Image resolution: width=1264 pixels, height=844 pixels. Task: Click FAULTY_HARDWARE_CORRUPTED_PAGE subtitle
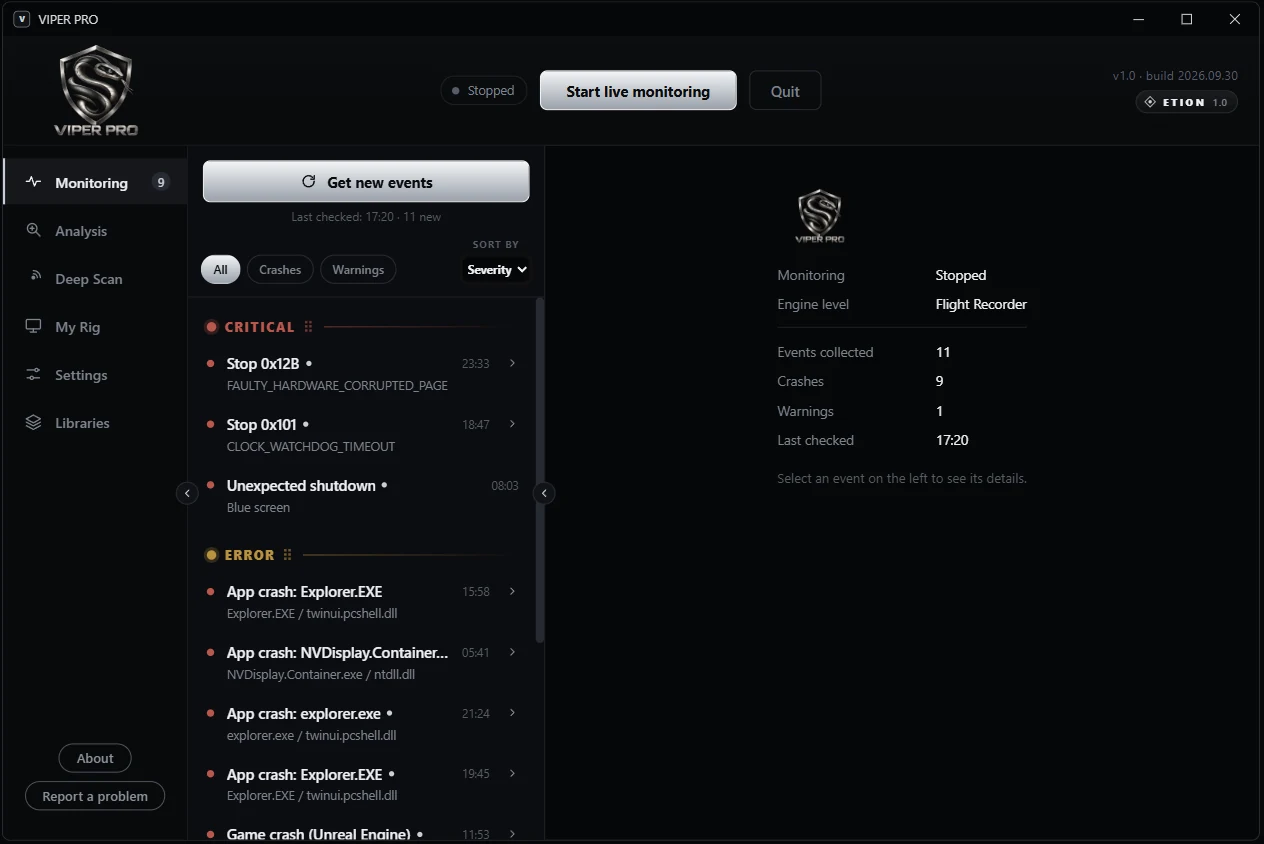tap(337, 386)
